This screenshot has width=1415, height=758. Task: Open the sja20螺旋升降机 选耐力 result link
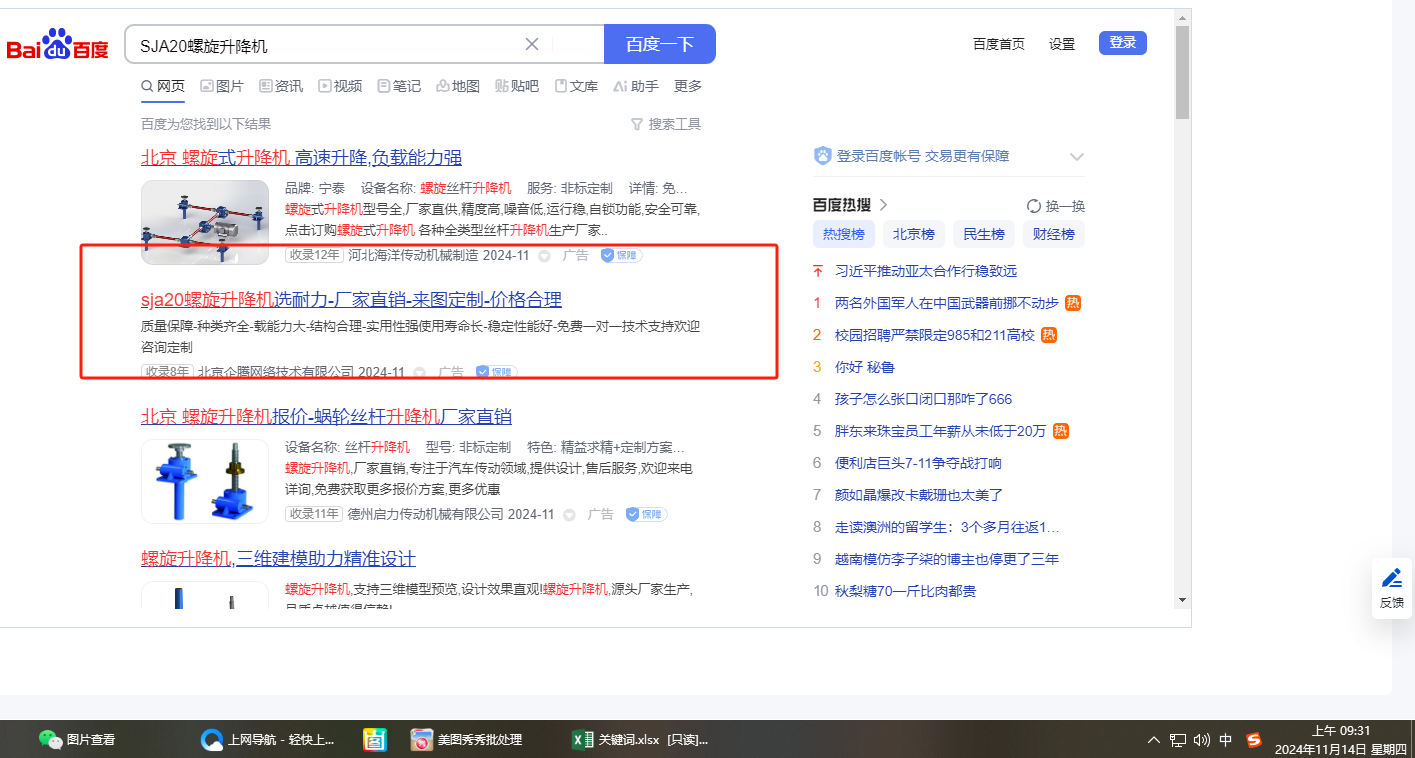(351, 299)
